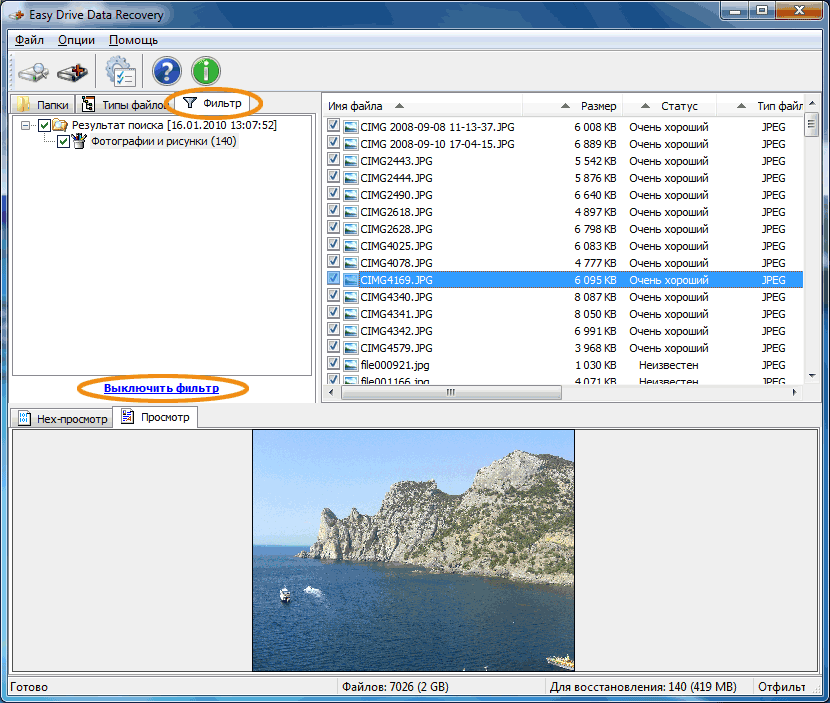Click the Неизвестен status for file000921.jpg
The image size is (830, 703).
pyautogui.click(x=669, y=365)
